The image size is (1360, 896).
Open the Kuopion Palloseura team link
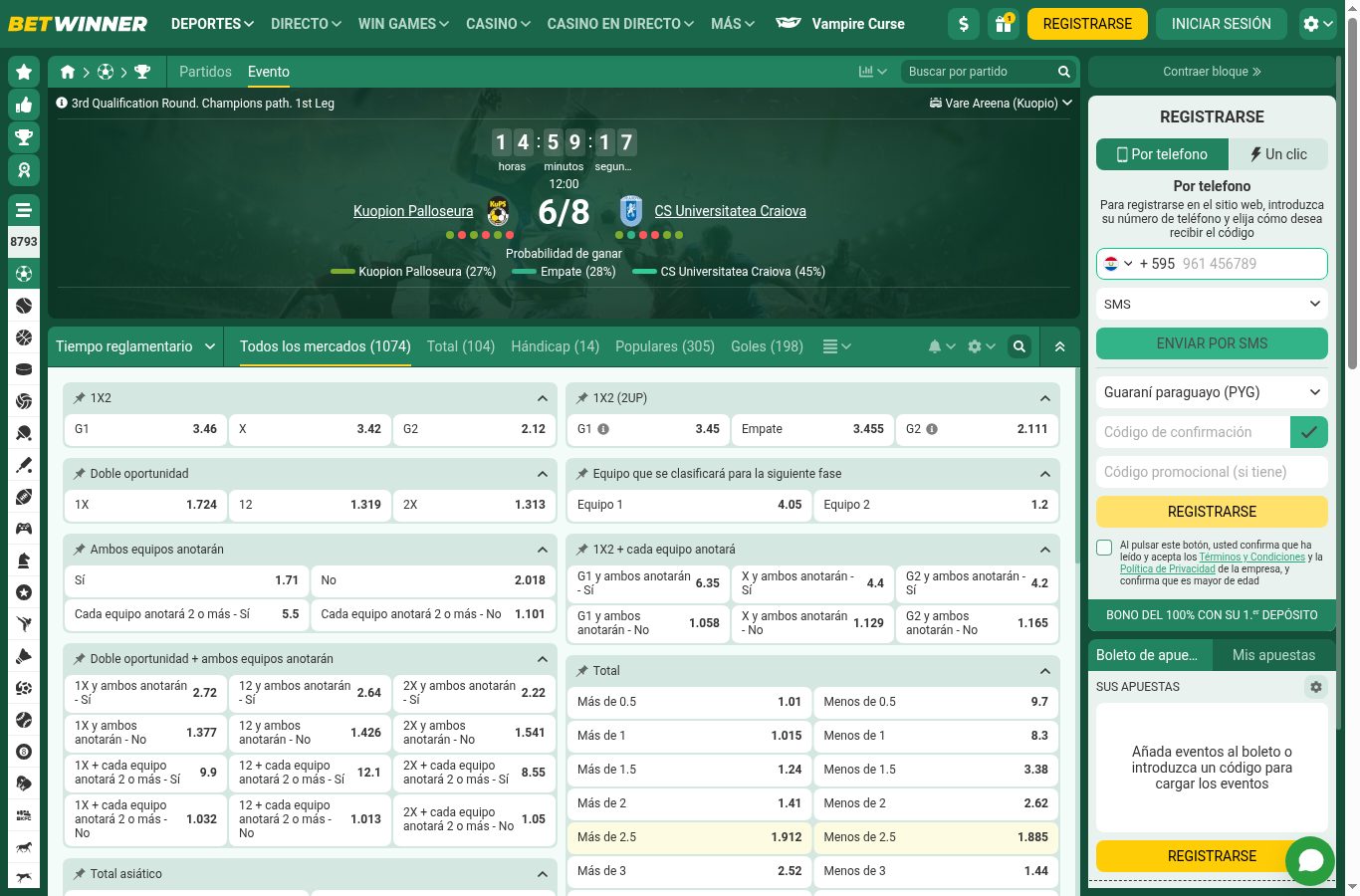413,211
